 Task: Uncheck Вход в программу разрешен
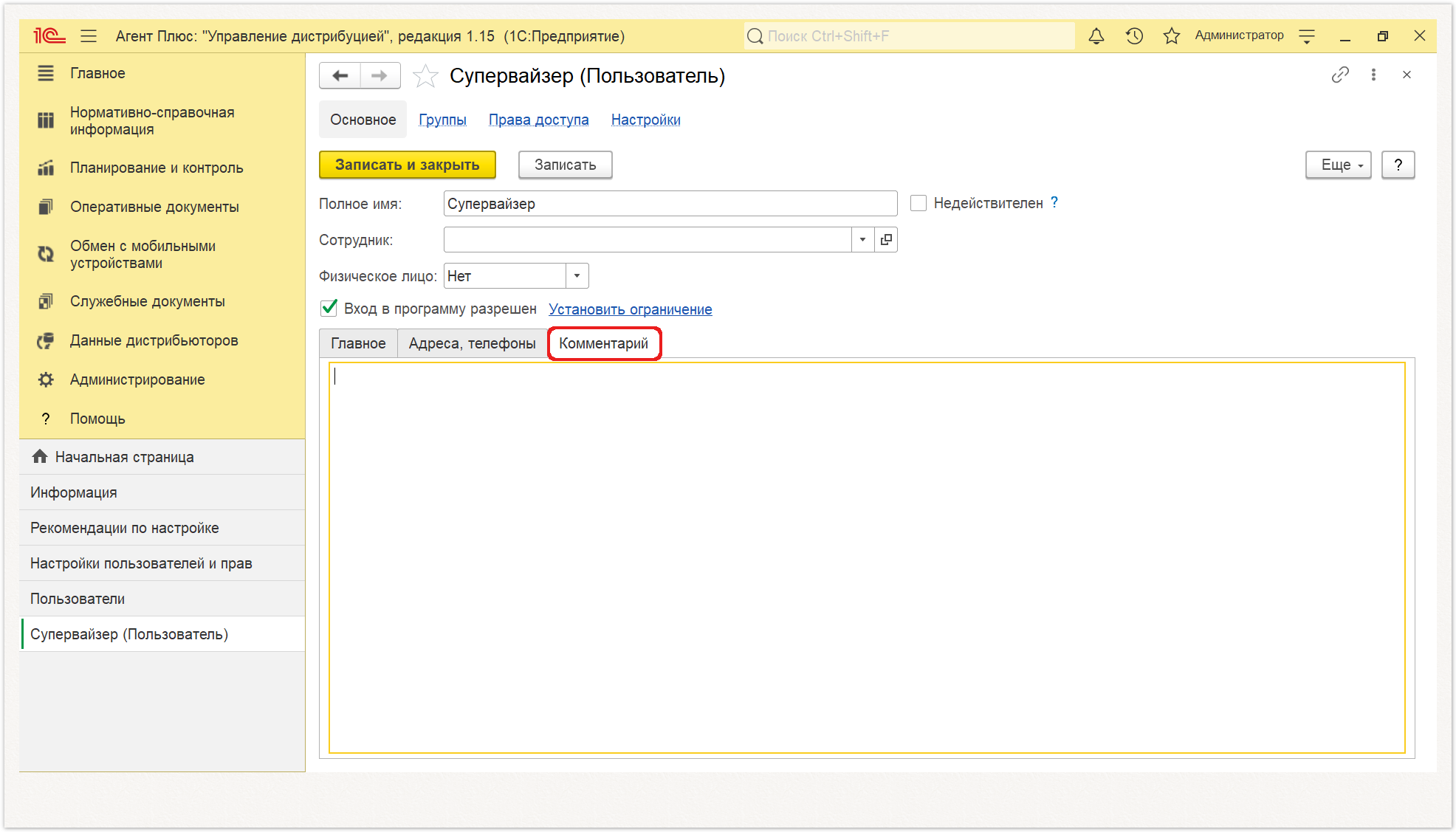pos(329,308)
